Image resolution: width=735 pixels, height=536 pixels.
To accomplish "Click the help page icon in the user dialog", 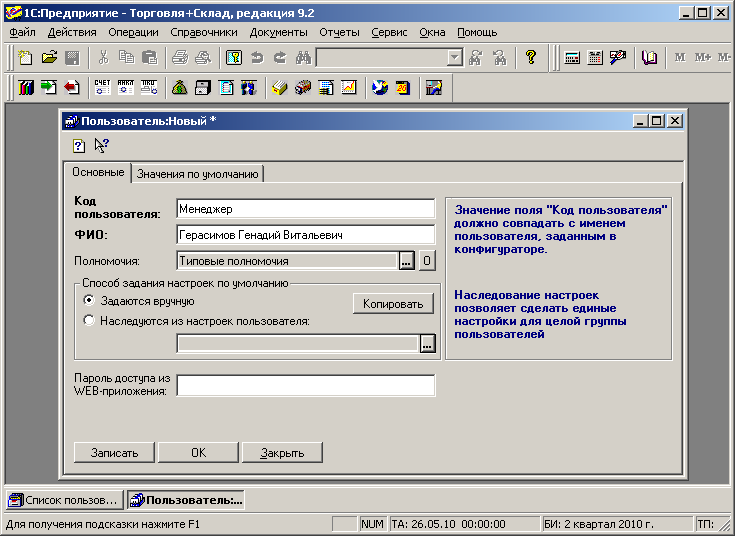I will pyautogui.click(x=79, y=146).
